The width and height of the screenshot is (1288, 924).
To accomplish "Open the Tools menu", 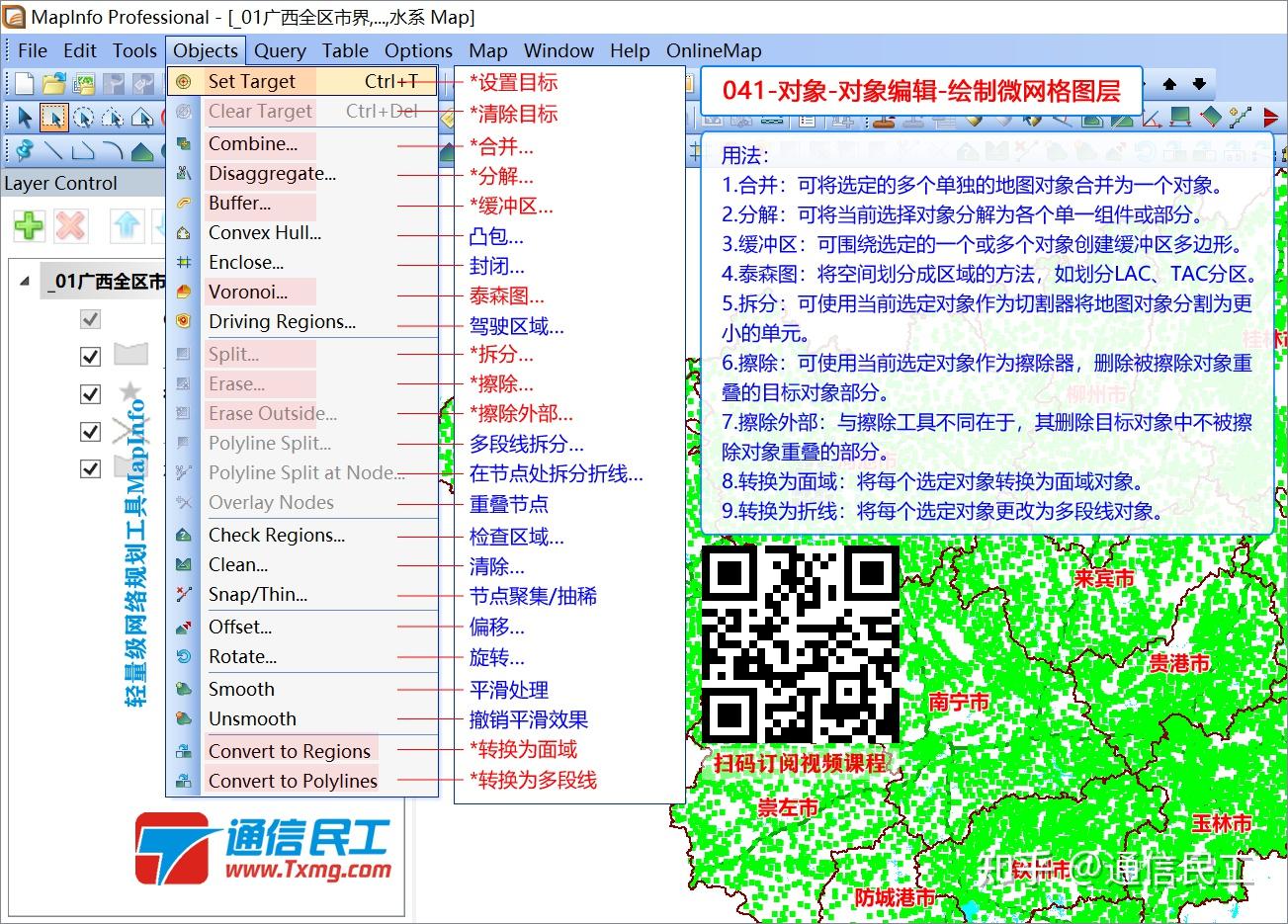I will pos(134,50).
